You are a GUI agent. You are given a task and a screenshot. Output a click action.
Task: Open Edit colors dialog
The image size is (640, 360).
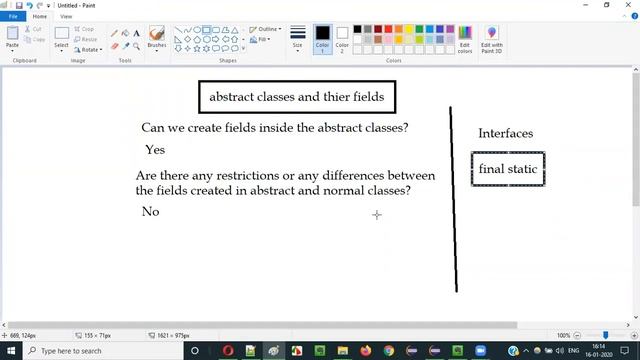[465, 40]
